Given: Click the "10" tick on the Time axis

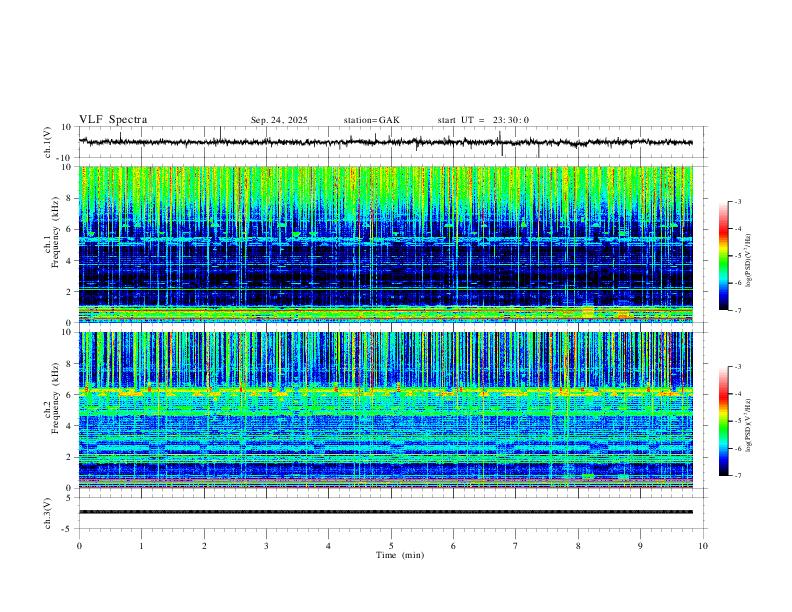Looking at the screenshot, I should pyautogui.click(x=703, y=546).
